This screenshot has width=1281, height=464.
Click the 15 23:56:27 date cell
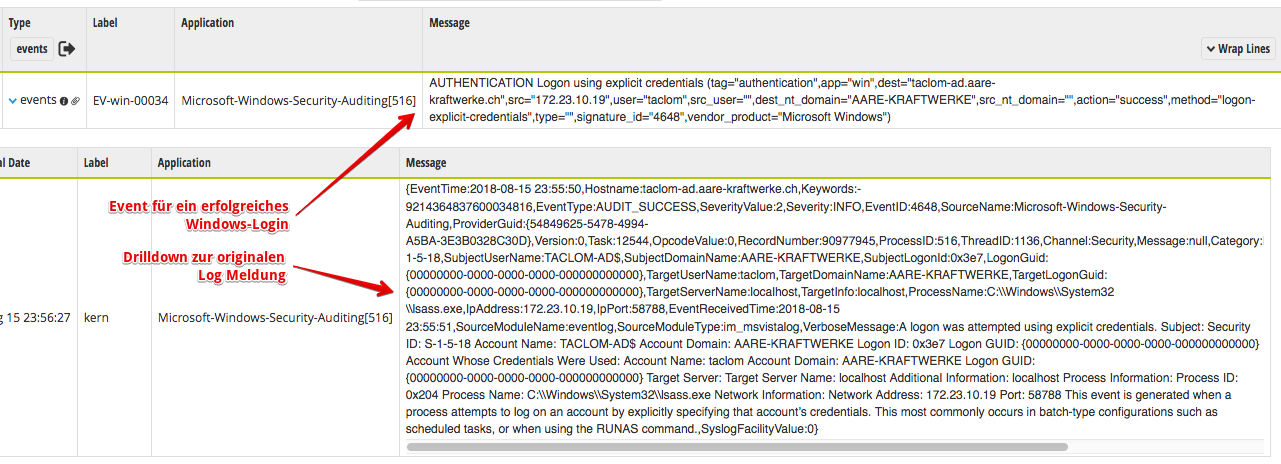[x=35, y=317]
